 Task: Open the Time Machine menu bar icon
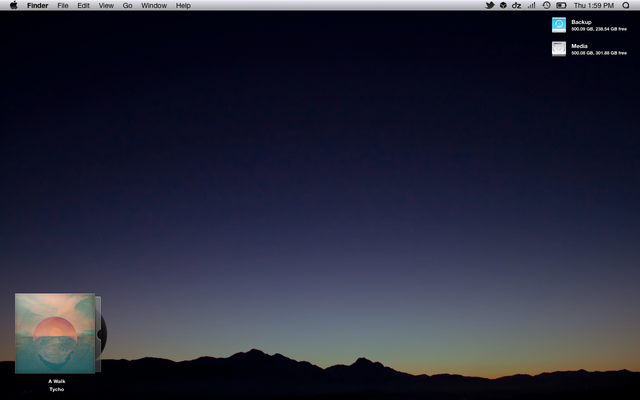(x=547, y=5)
